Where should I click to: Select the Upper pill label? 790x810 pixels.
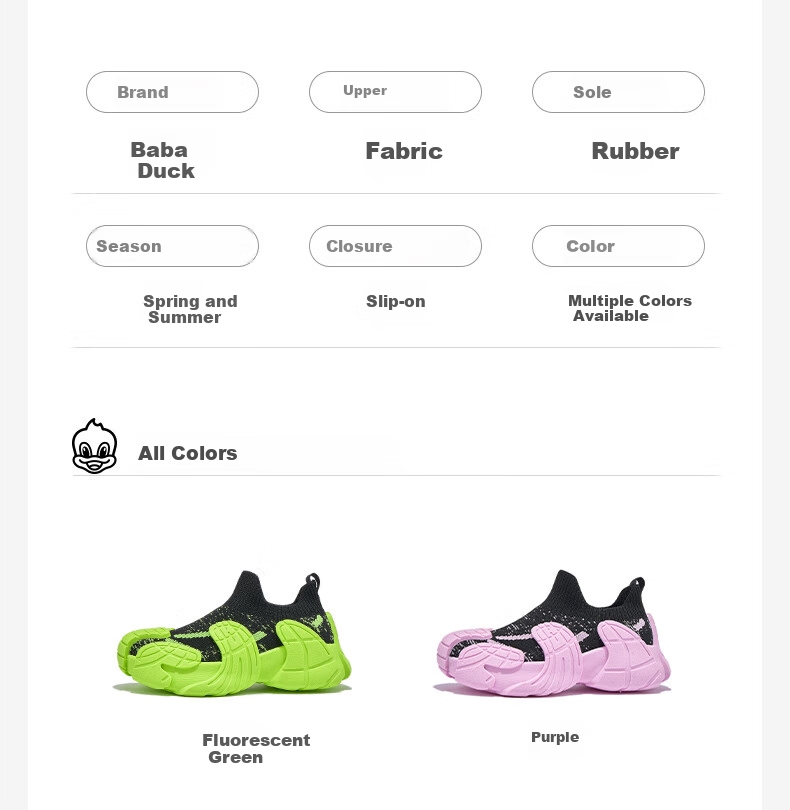tap(395, 92)
